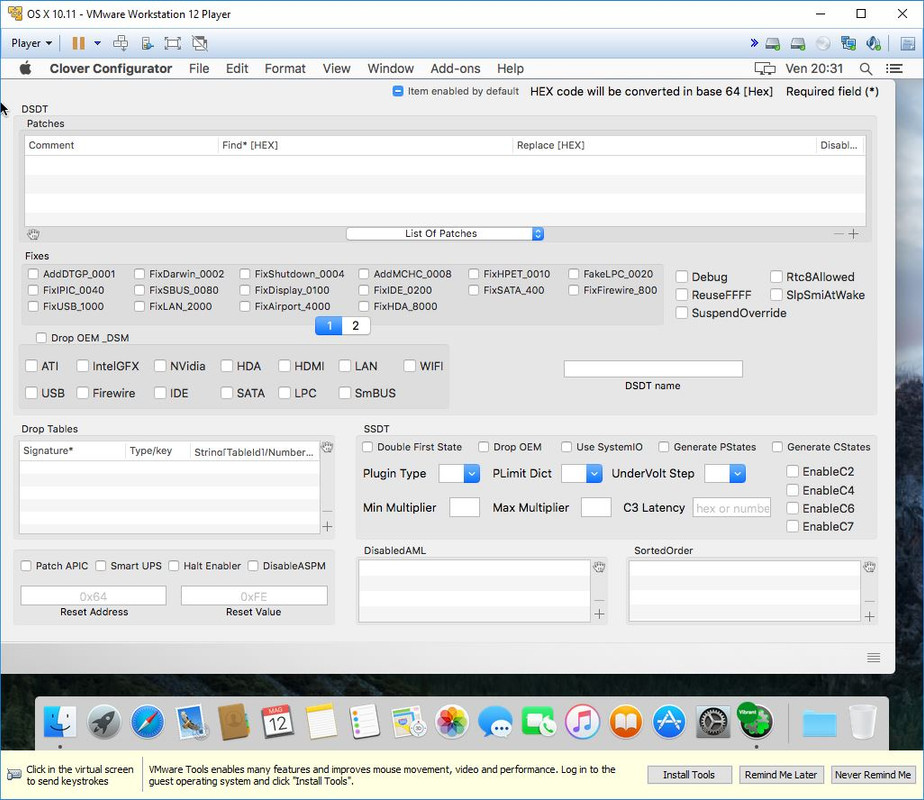The image size is (924, 800).
Task: Check Patch APIC option
Action: click(x=26, y=566)
